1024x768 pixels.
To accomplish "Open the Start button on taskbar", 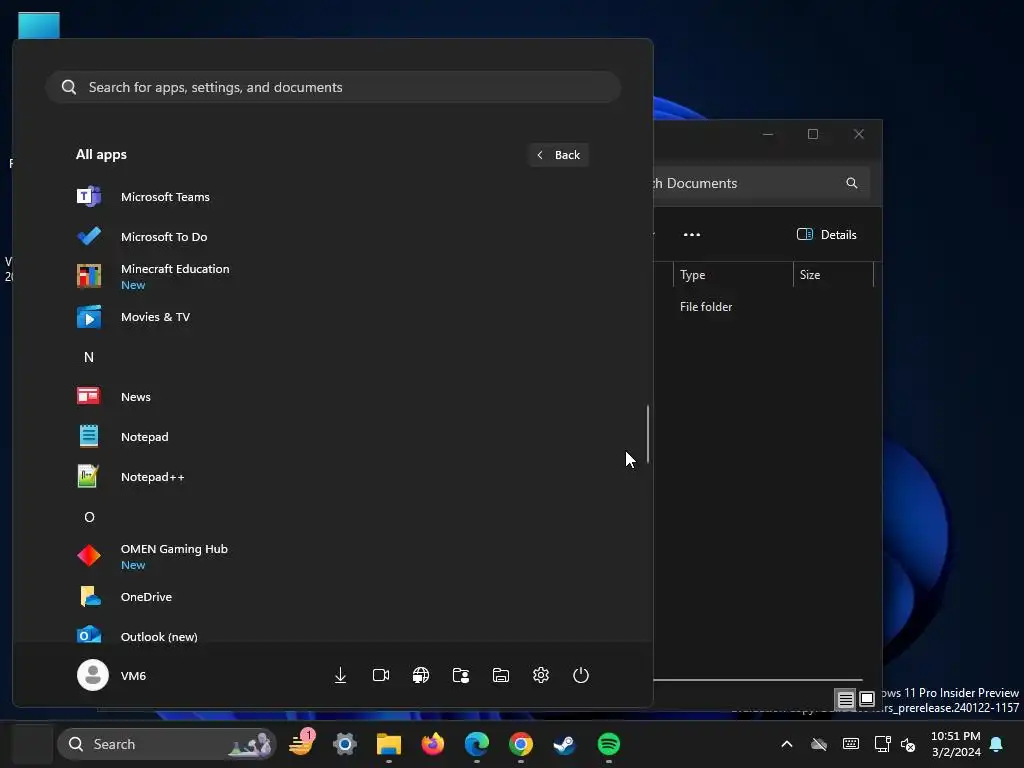I will pos(33,744).
